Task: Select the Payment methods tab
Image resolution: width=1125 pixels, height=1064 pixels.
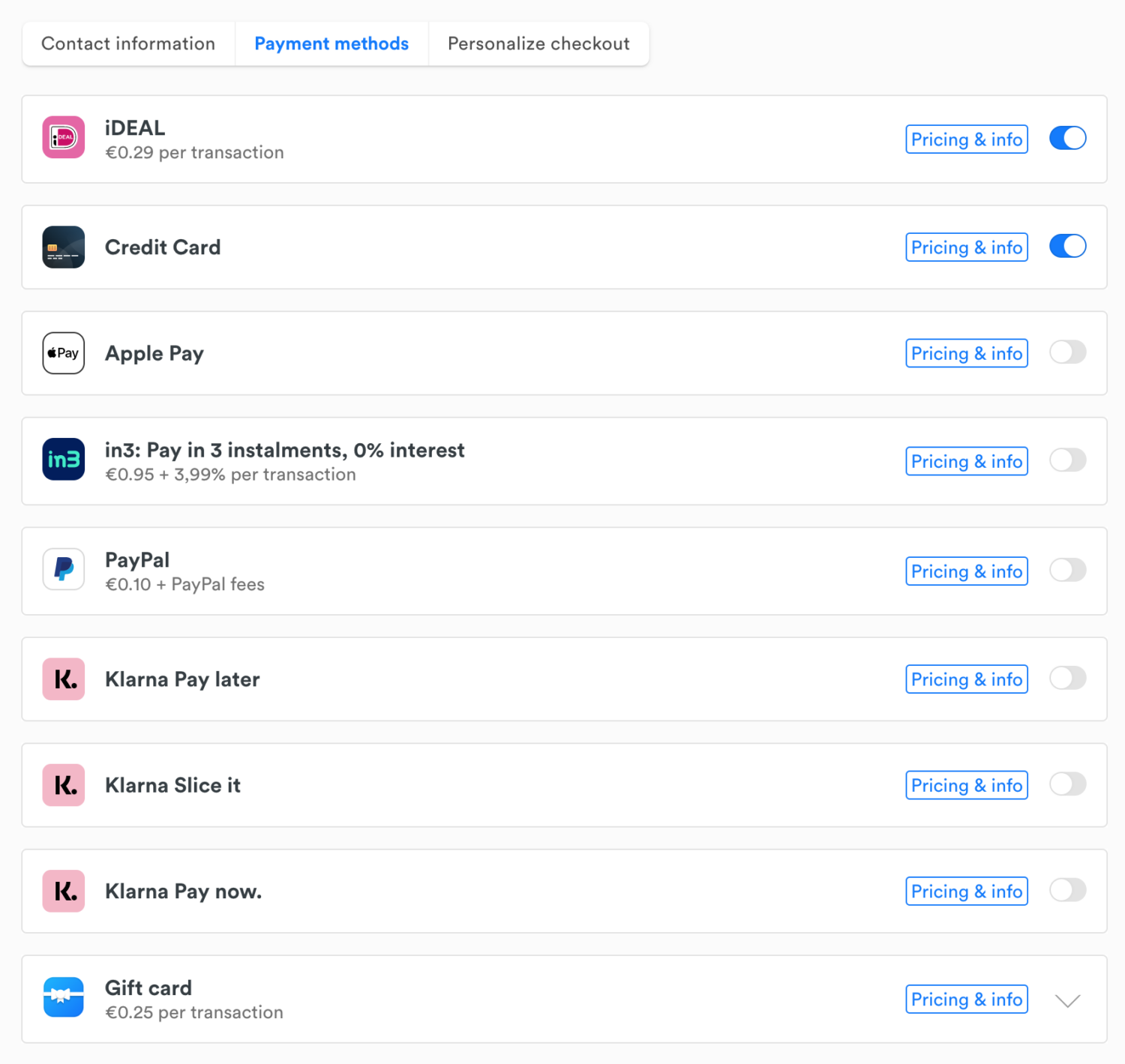Action: (331, 43)
